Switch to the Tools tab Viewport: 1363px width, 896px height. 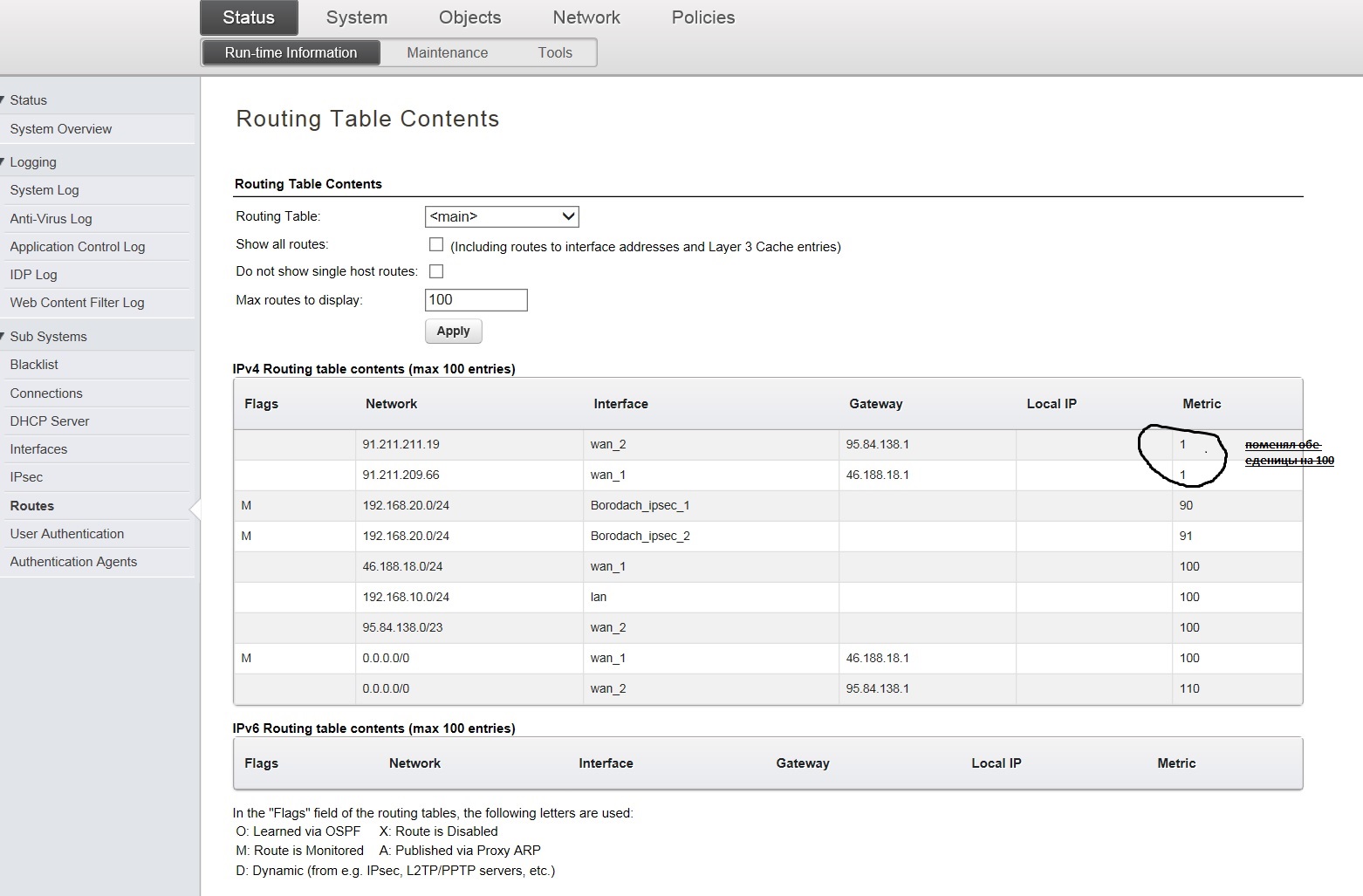pos(555,53)
